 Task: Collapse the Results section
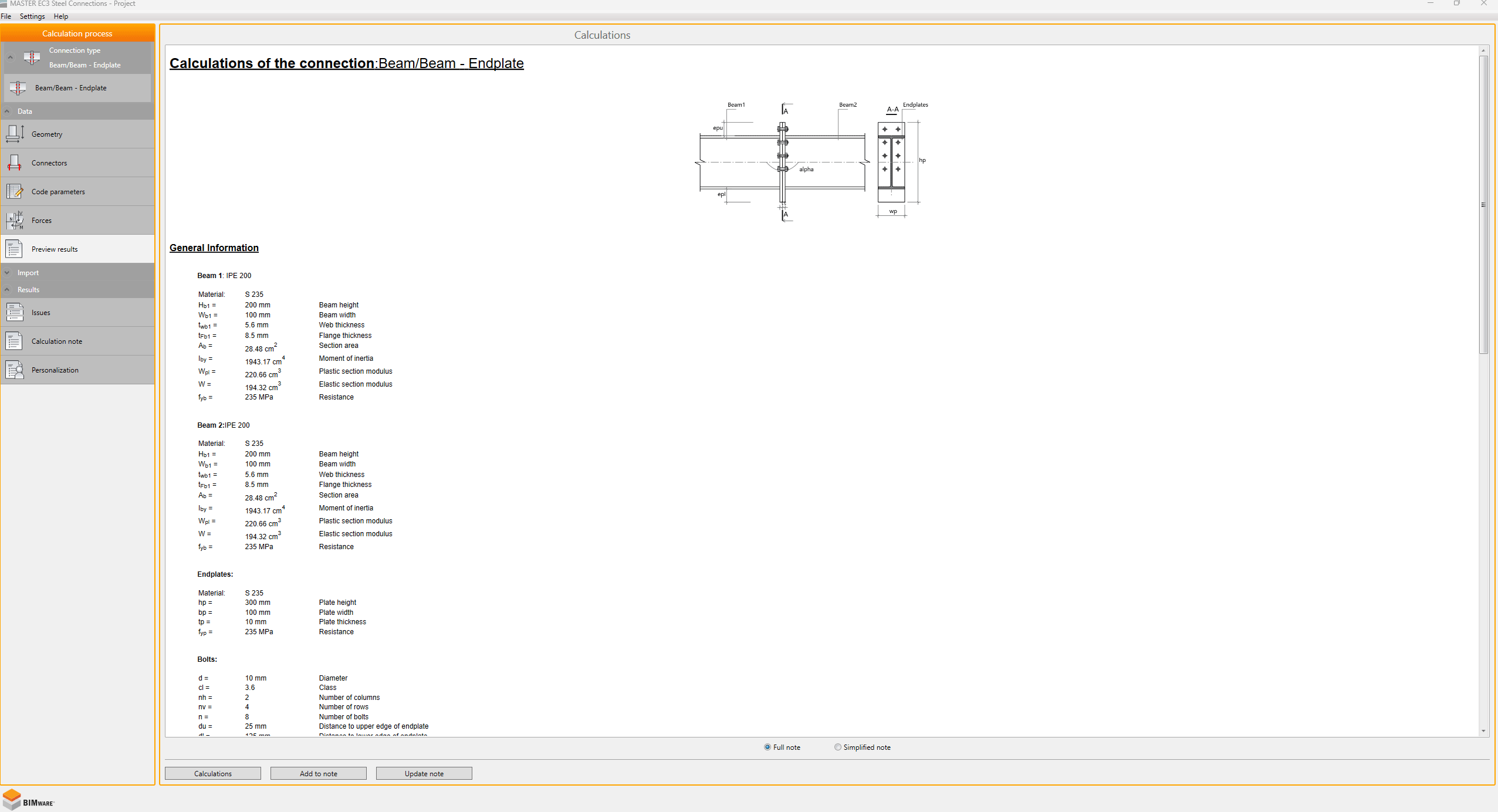pyautogui.click(x=7, y=290)
